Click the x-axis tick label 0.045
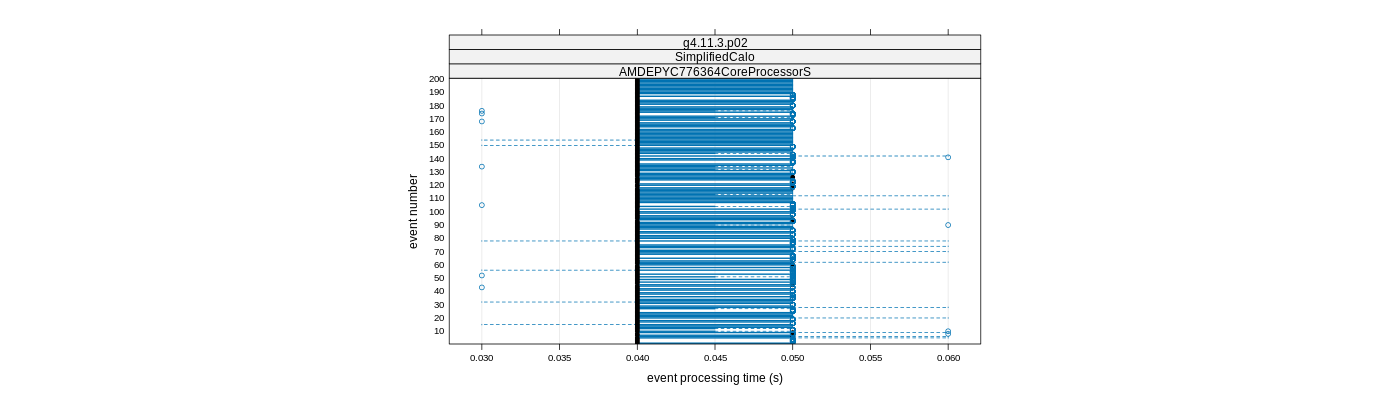The height and width of the screenshot is (400, 1400). [x=715, y=357]
